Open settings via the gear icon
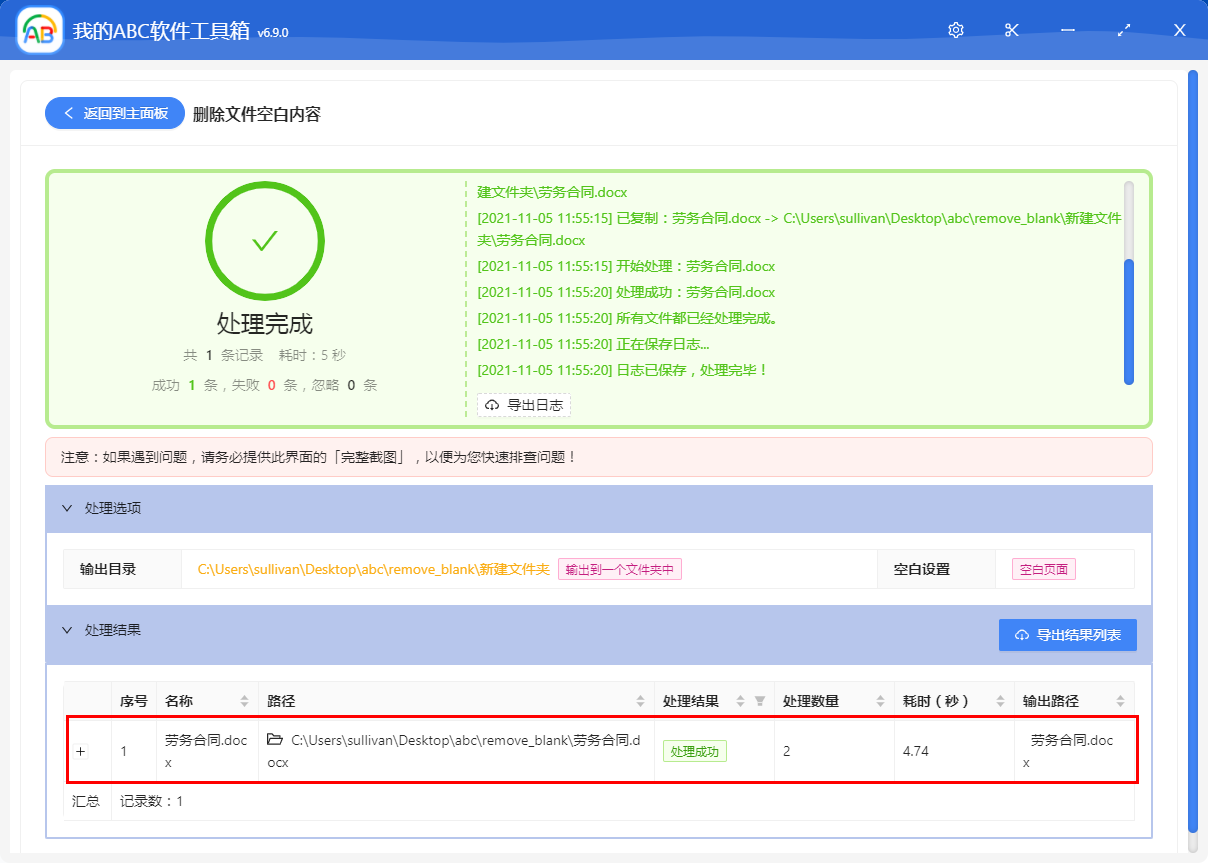The width and height of the screenshot is (1208, 863). [x=955, y=30]
